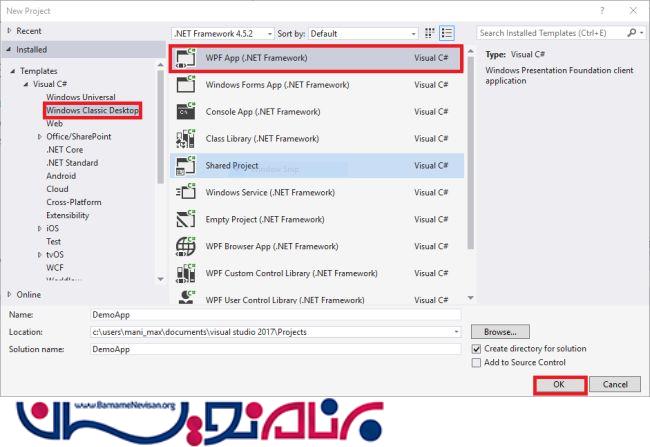Select Windows Universal in the tree
Screen dimensions: 650x447
(81, 97)
